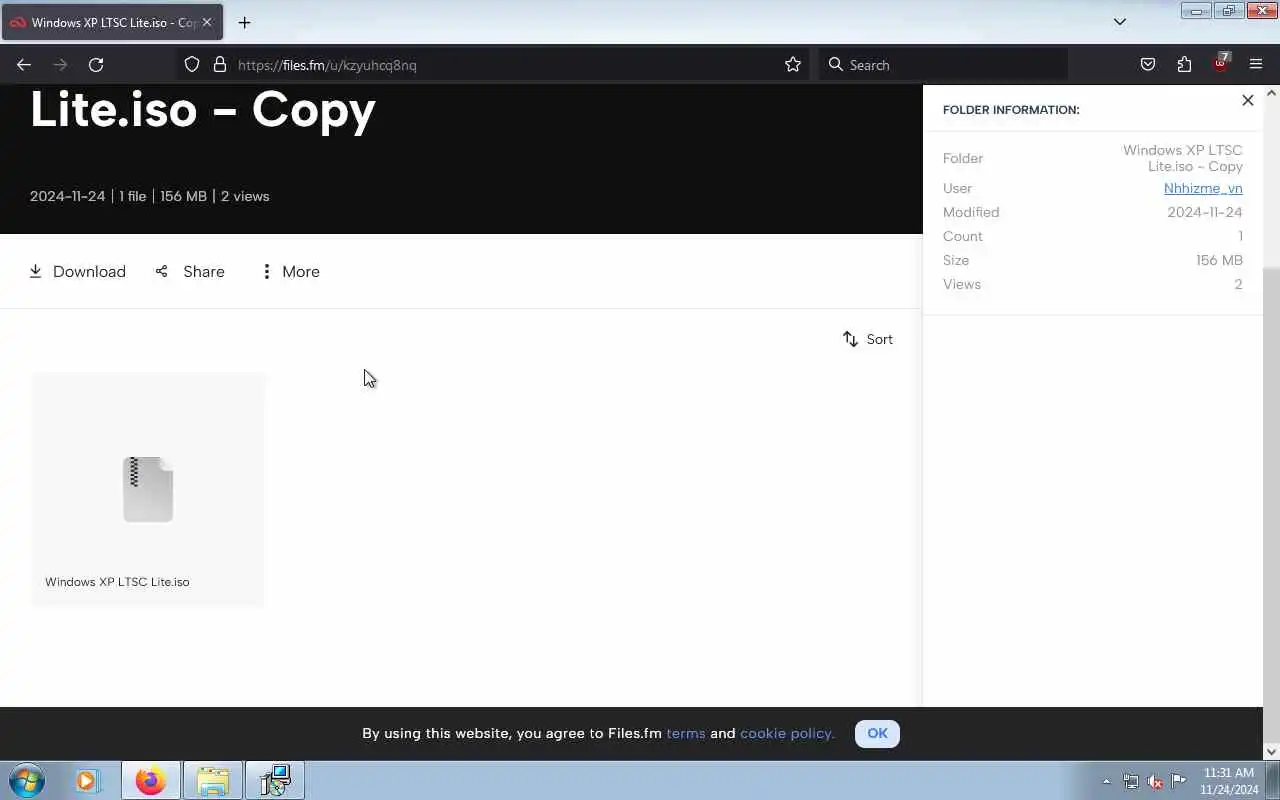Switch to Firefox in the taskbar
1280x800 pixels.
[151, 780]
